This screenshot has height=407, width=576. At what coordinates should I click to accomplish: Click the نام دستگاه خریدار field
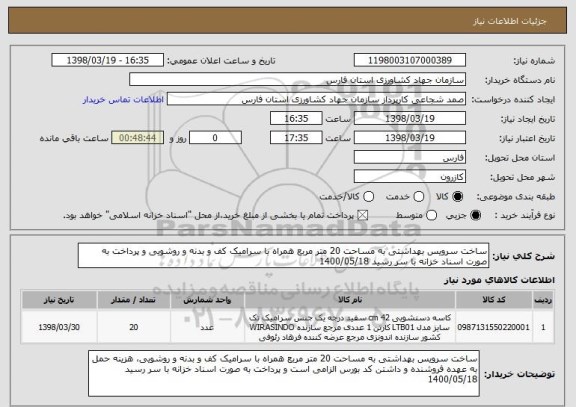pos(298,80)
